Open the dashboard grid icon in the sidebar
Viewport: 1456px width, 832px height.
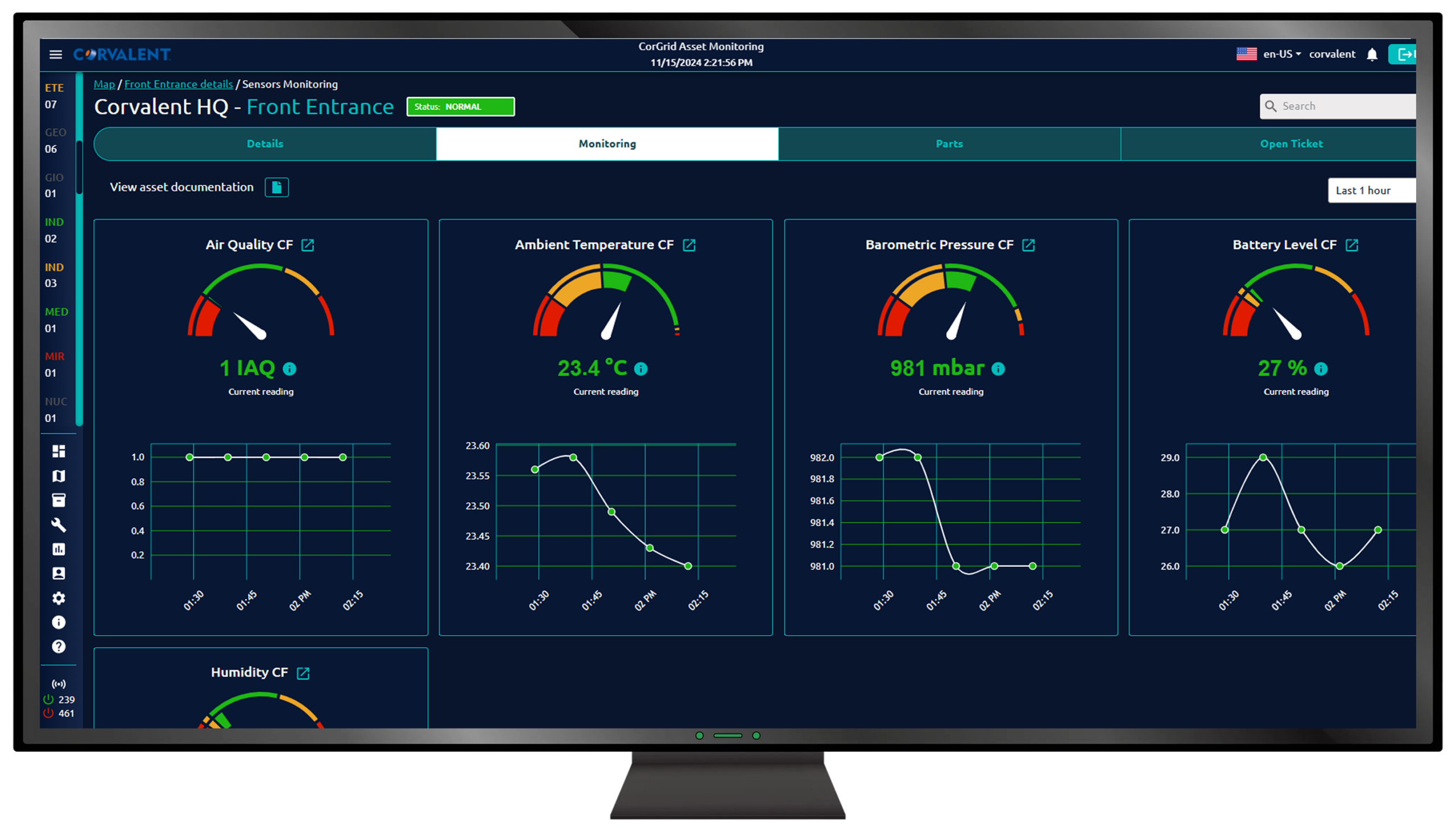click(x=58, y=452)
